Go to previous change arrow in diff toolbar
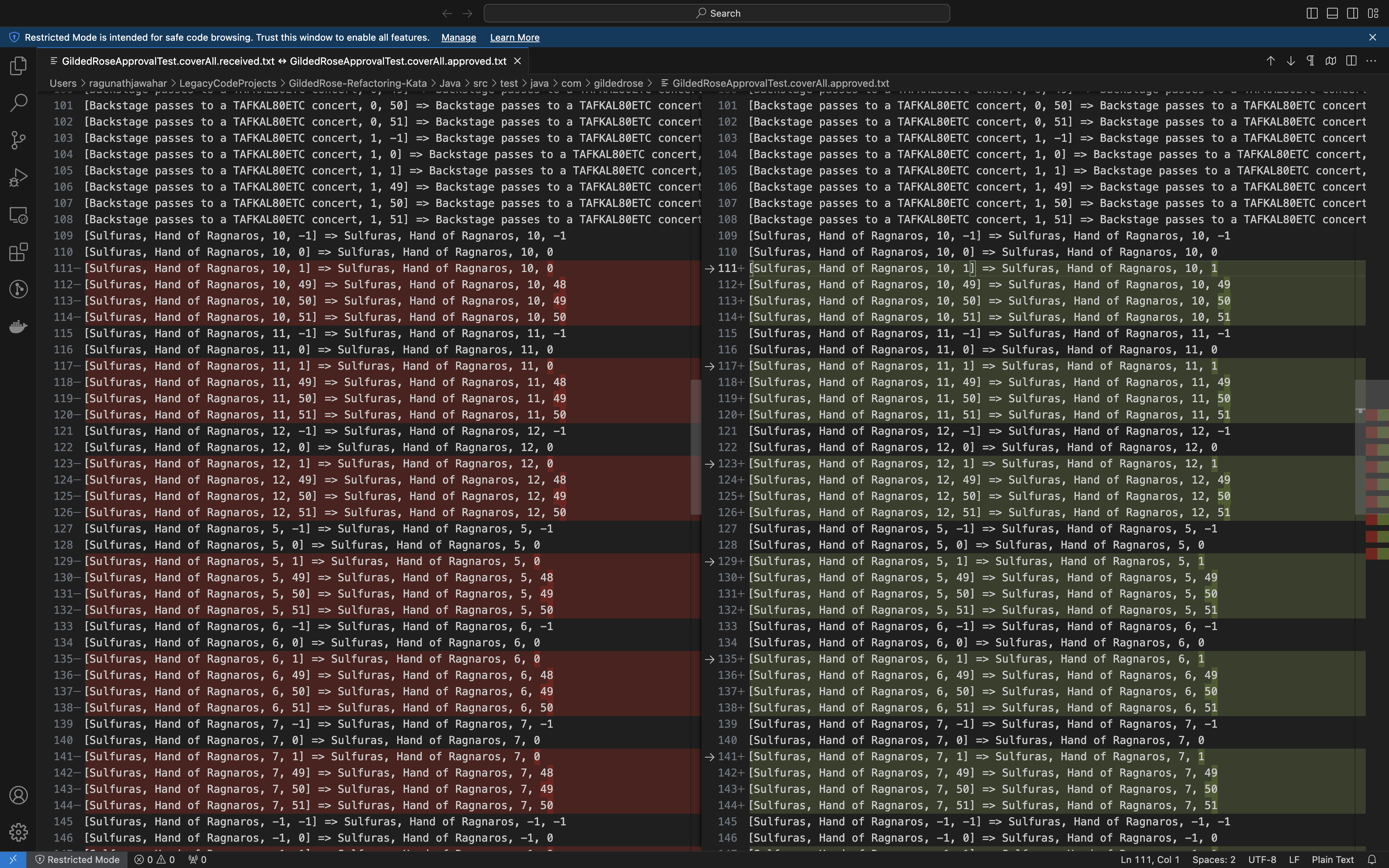Image resolution: width=1389 pixels, height=868 pixels. [1270, 61]
